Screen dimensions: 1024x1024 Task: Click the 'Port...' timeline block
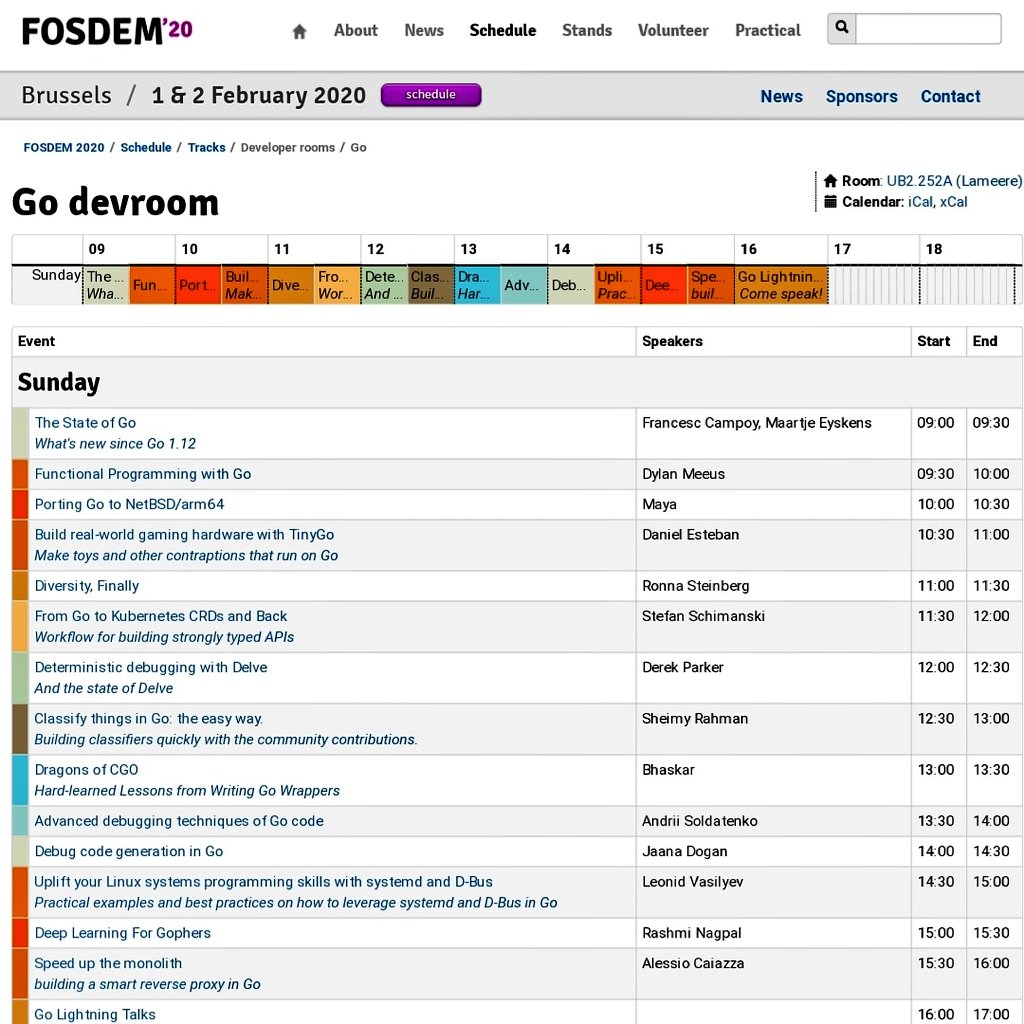pos(199,285)
